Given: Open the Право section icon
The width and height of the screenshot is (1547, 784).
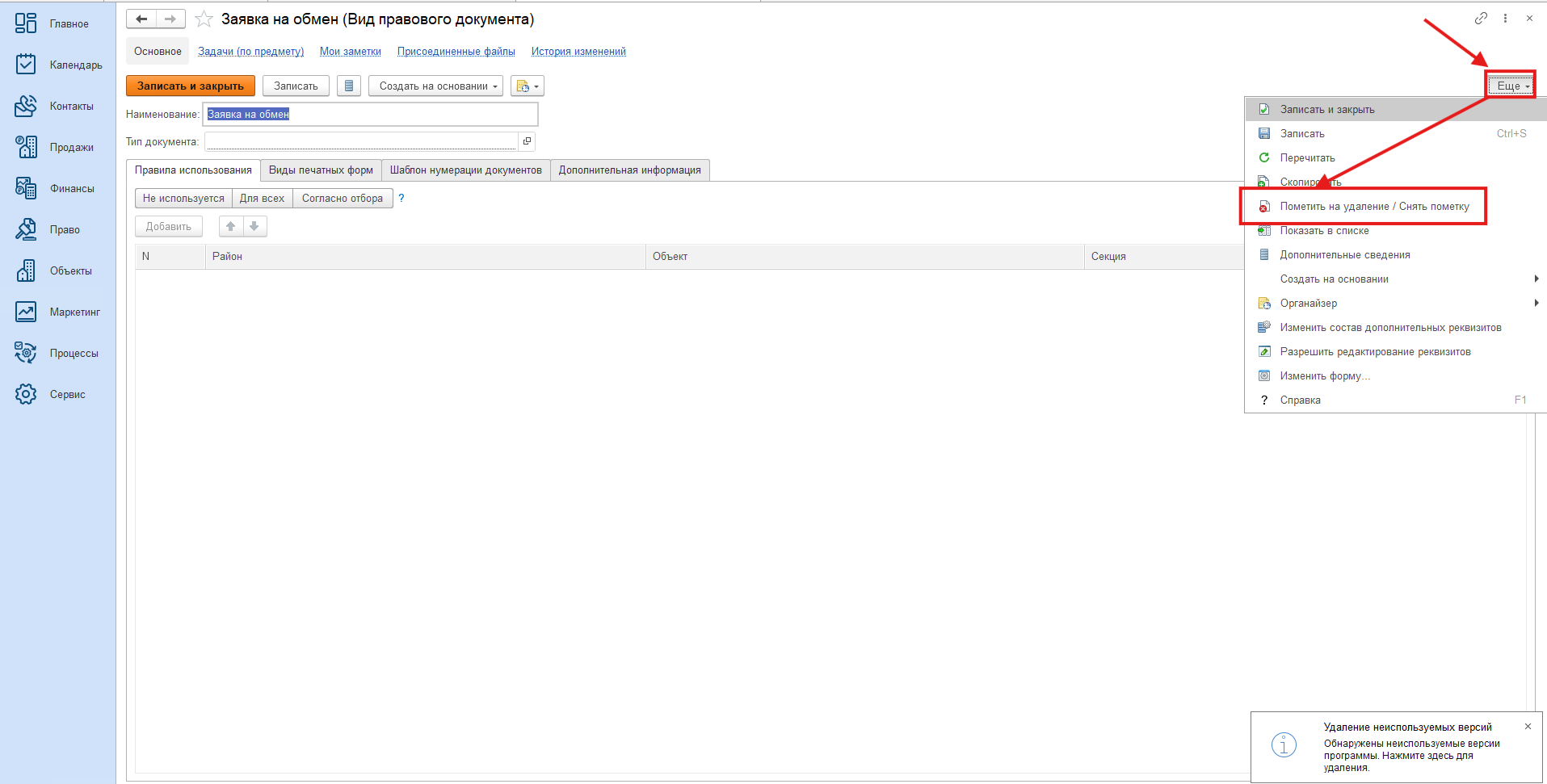Looking at the screenshot, I should point(26,230).
